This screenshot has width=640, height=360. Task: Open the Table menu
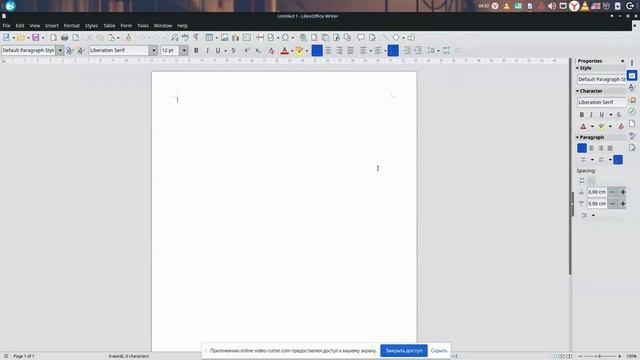(x=109, y=26)
